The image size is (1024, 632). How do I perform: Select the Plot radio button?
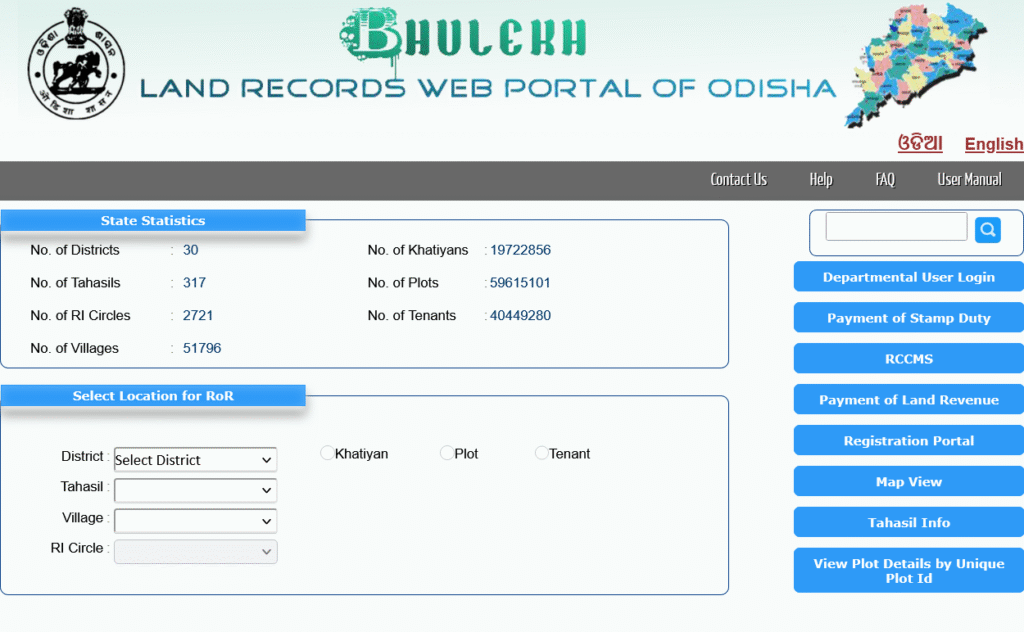tap(447, 453)
